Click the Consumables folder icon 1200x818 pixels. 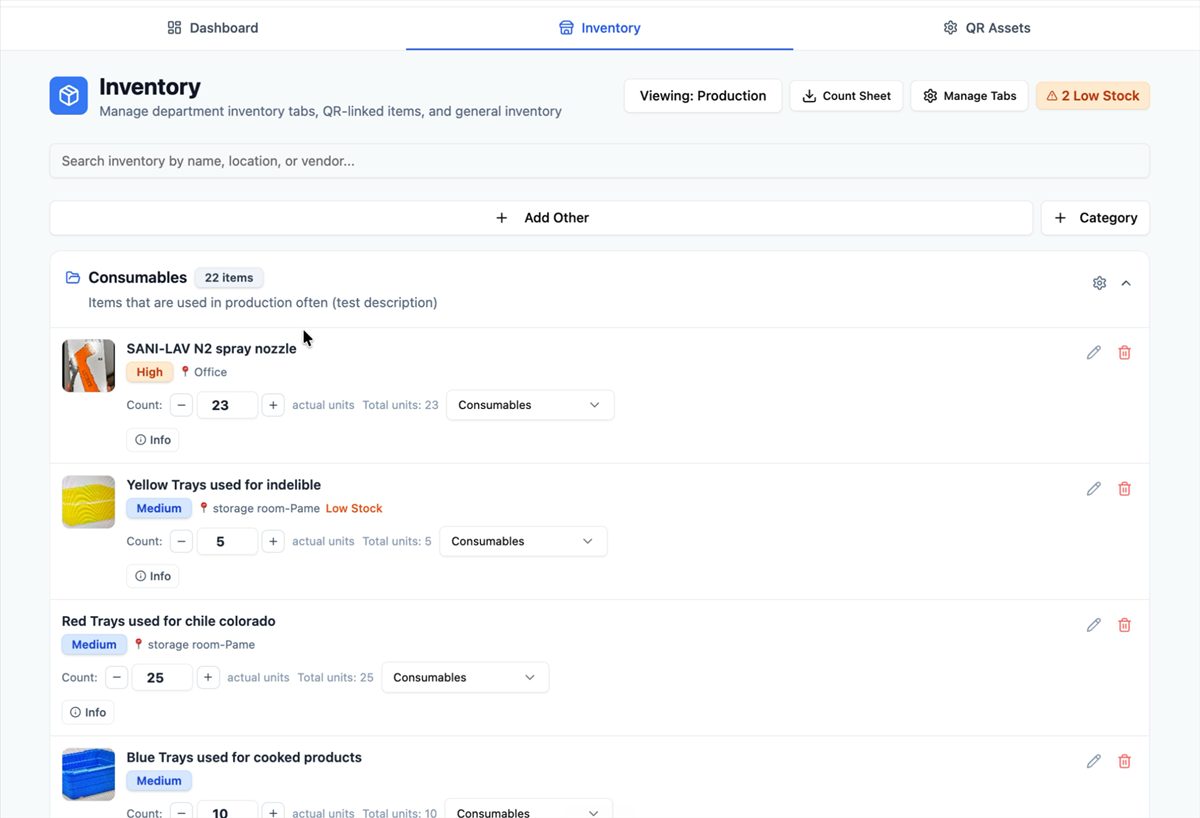(73, 277)
